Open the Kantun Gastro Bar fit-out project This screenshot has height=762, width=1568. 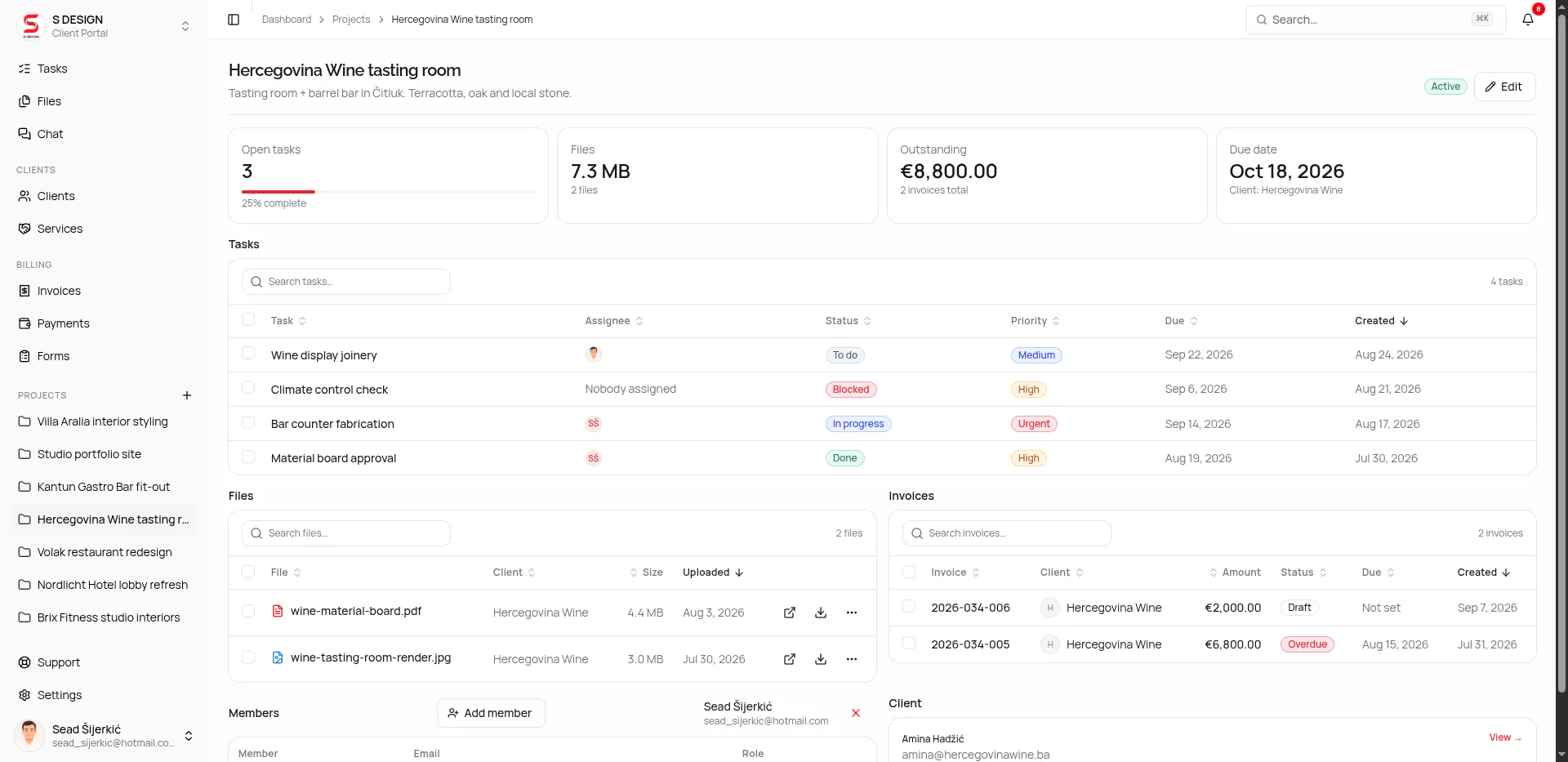(x=105, y=487)
